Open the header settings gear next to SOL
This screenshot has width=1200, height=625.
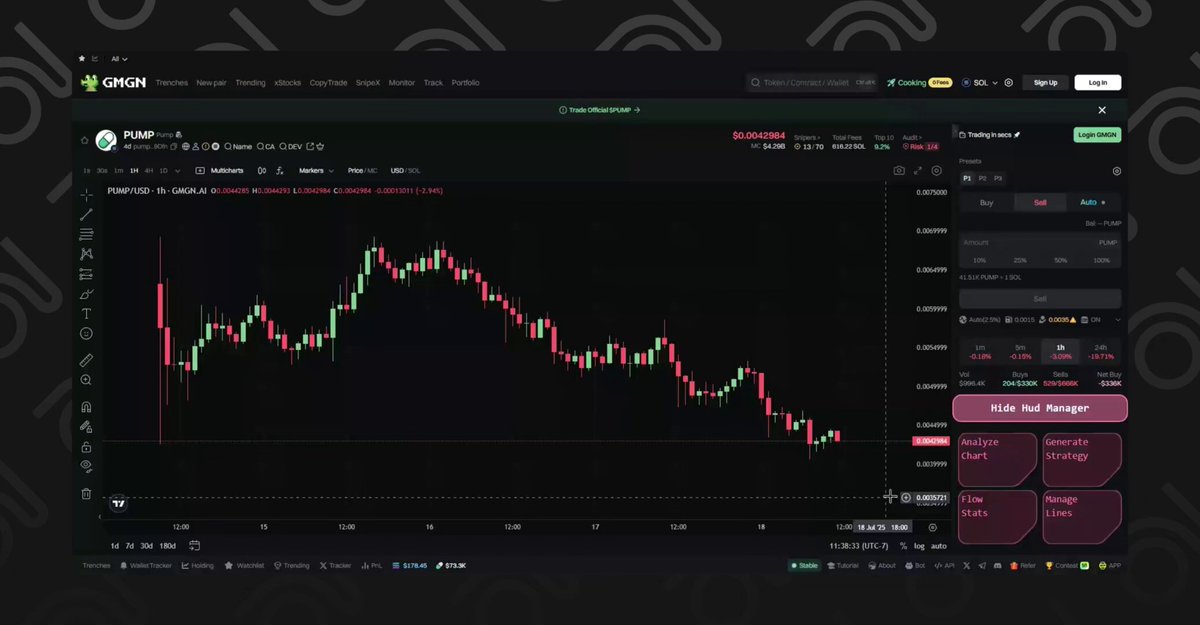pos(1009,83)
